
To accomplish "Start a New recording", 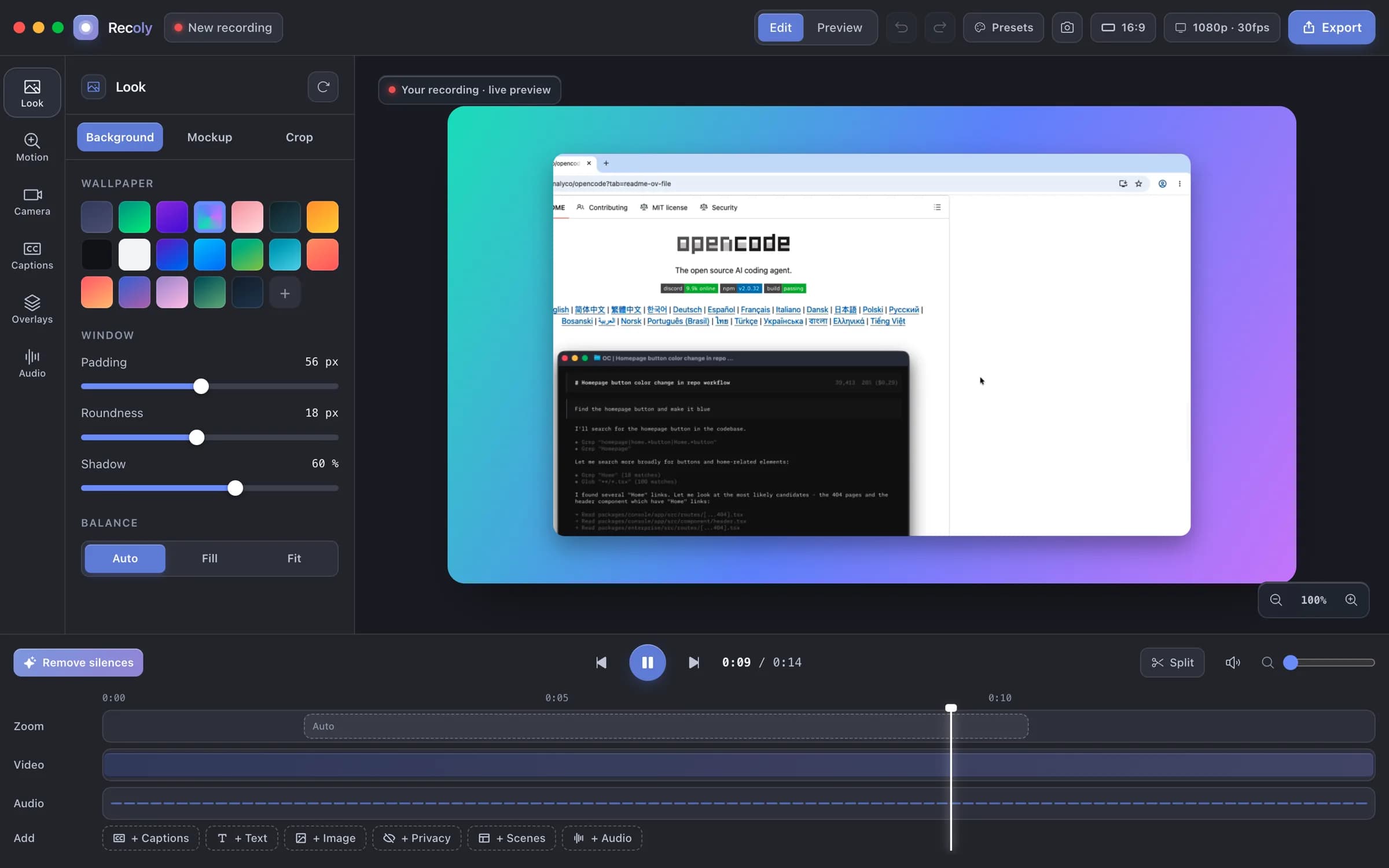I will point(223,27).
